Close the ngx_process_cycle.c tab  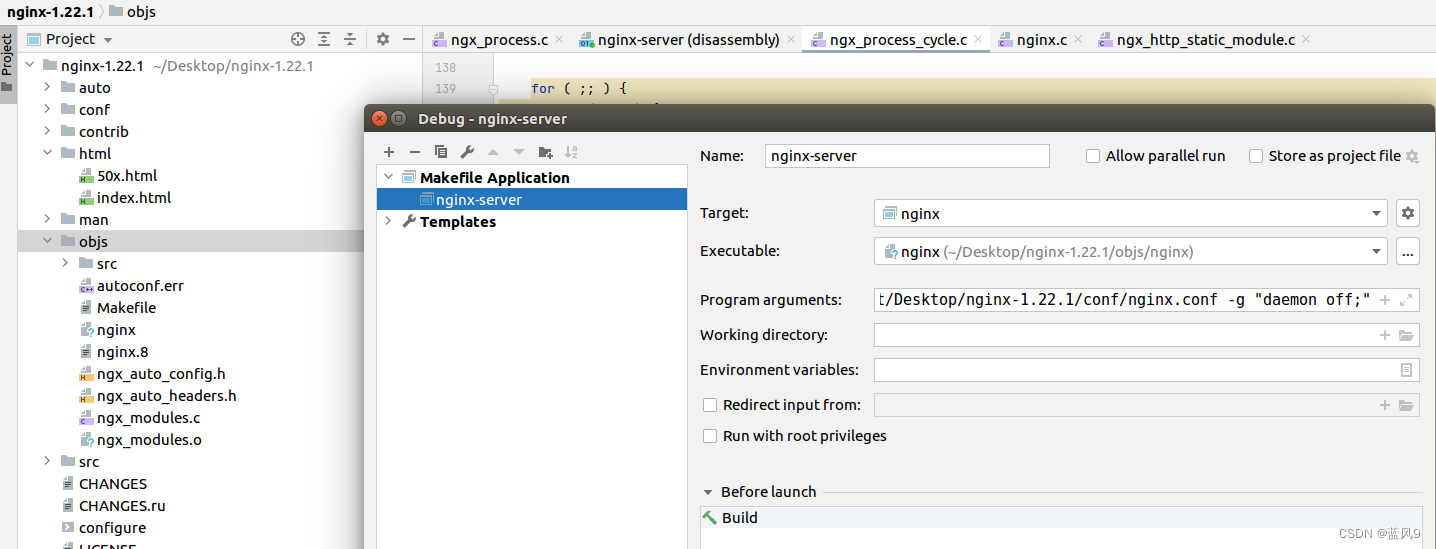[x=979, y=40]
